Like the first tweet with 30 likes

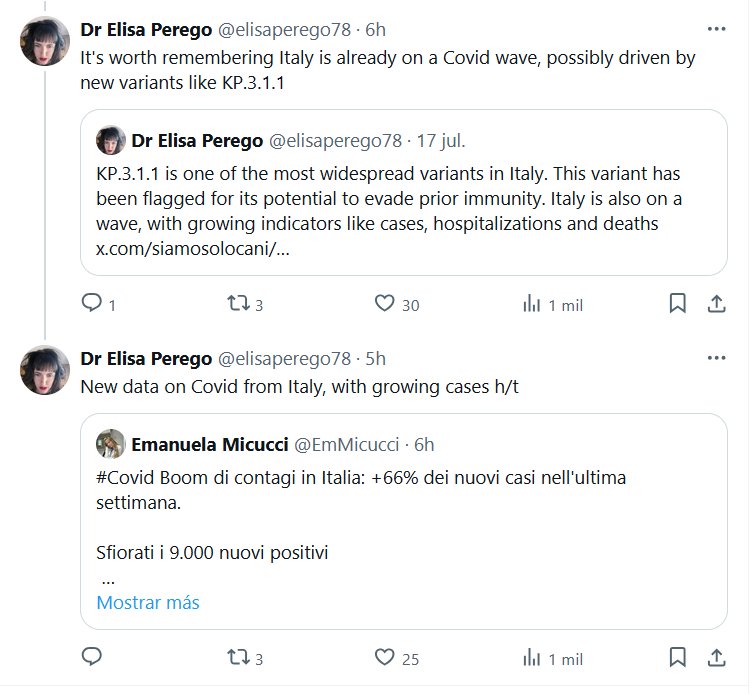386,303
